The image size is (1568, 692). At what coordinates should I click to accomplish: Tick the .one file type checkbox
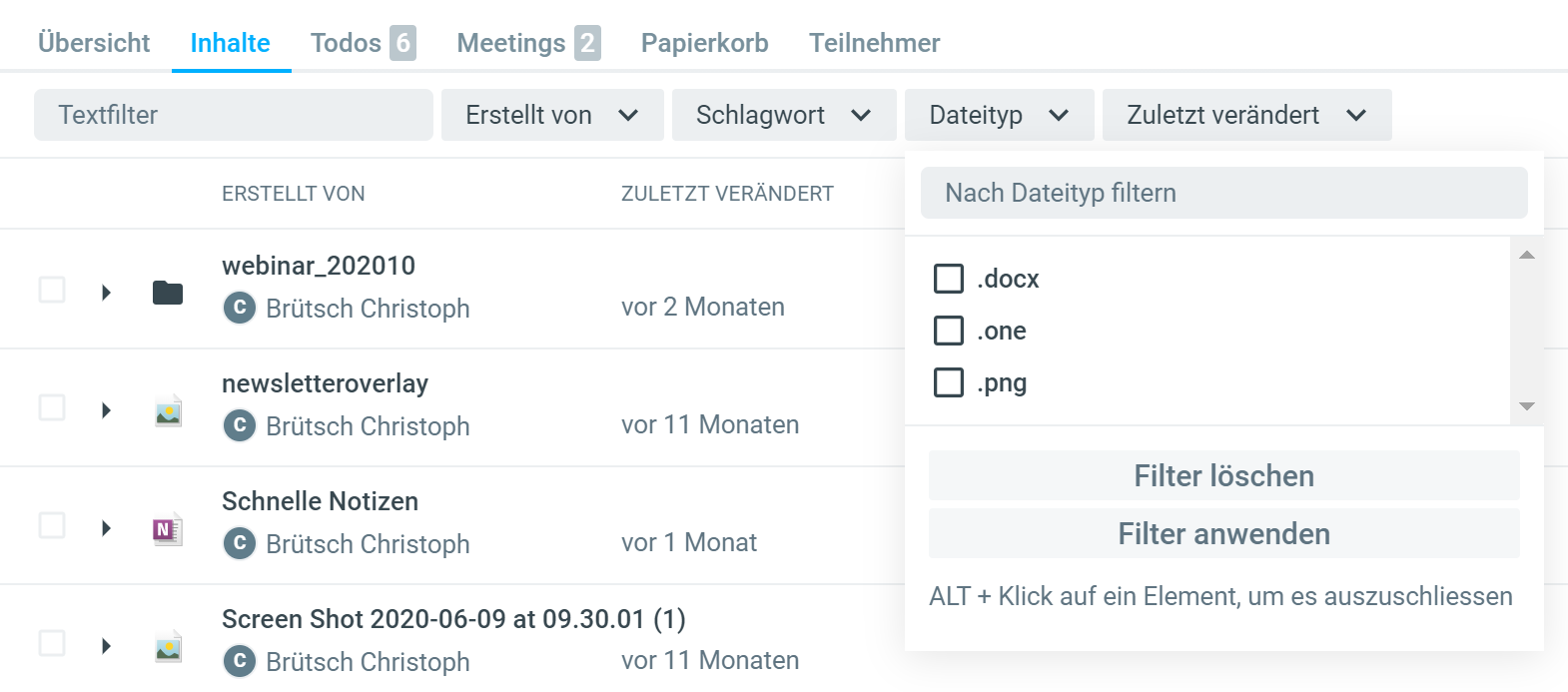949,331
